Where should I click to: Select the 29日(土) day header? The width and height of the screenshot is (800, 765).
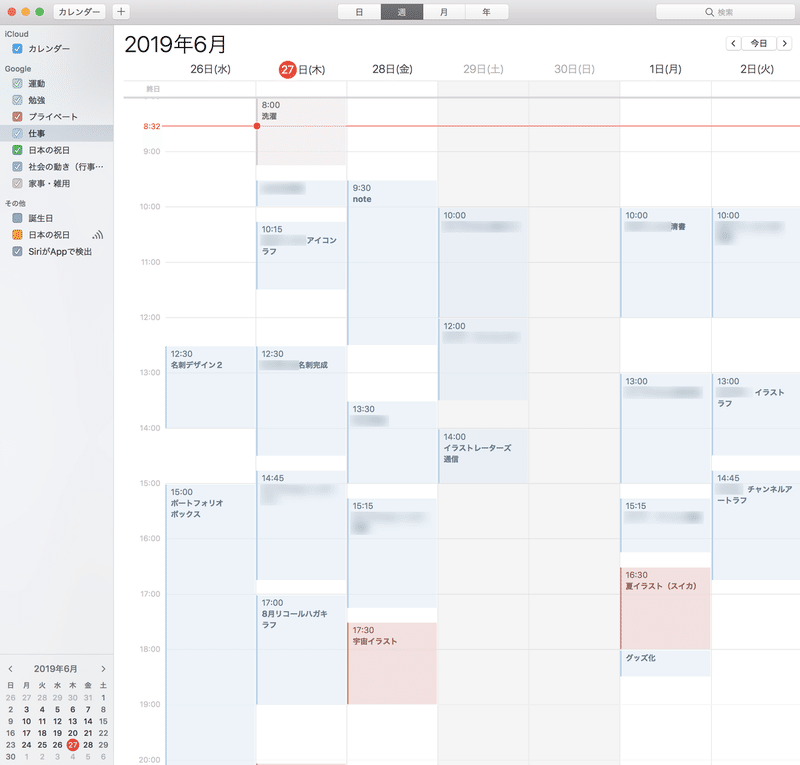click(x=483, y=69)
